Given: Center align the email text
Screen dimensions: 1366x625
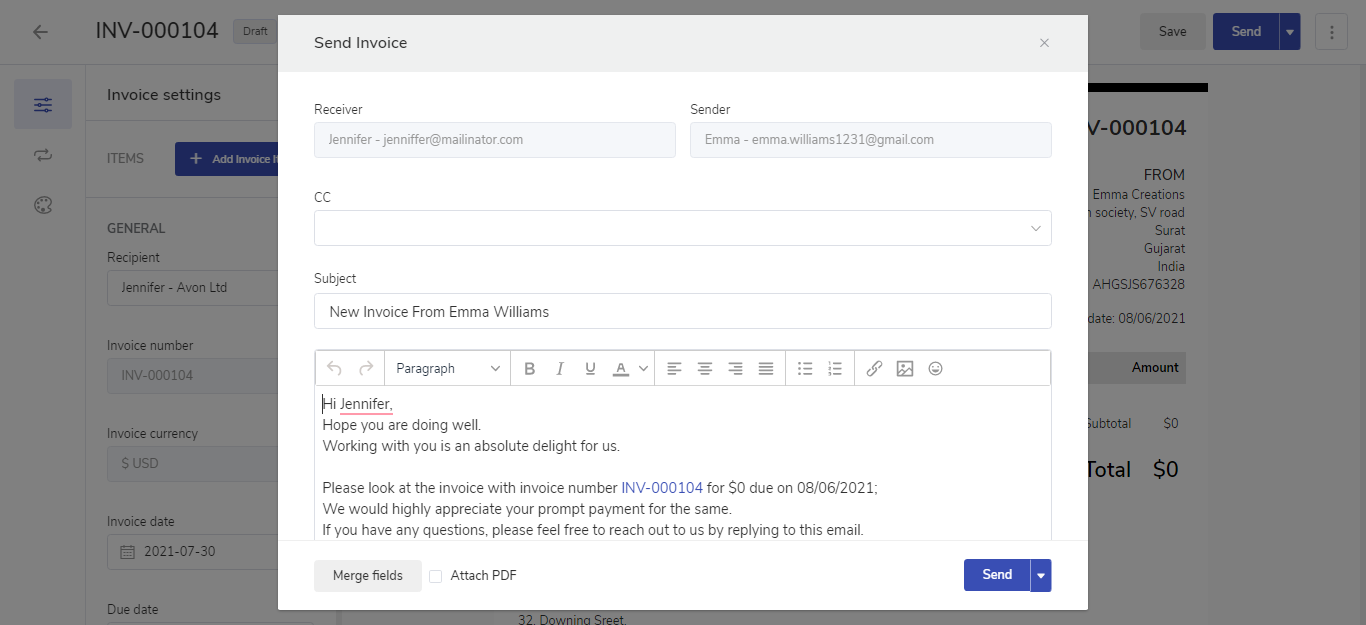Looking at the screenshot, I should (x=705, y=369).
